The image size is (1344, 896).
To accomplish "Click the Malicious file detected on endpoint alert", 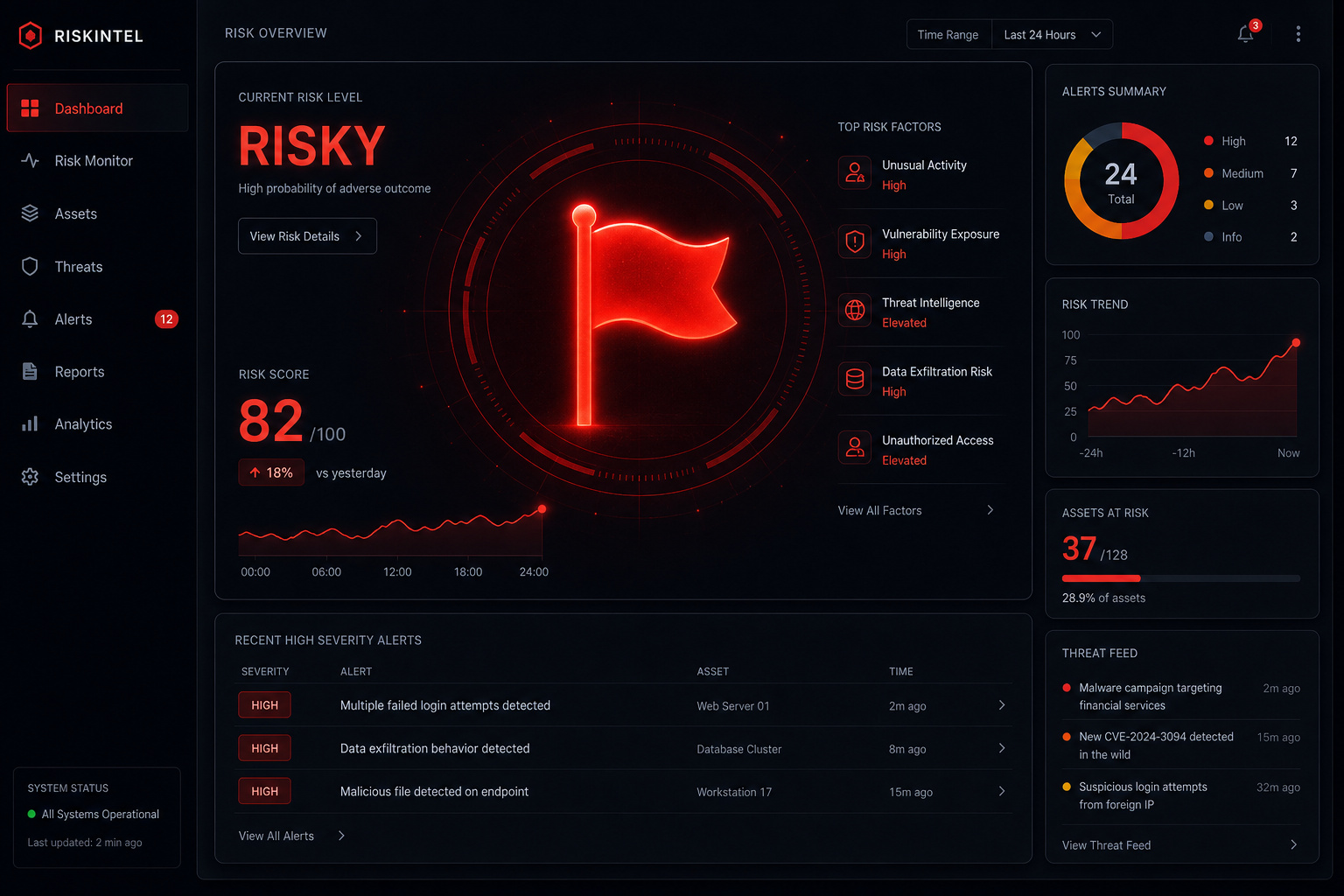I will (x=434, y=791).
